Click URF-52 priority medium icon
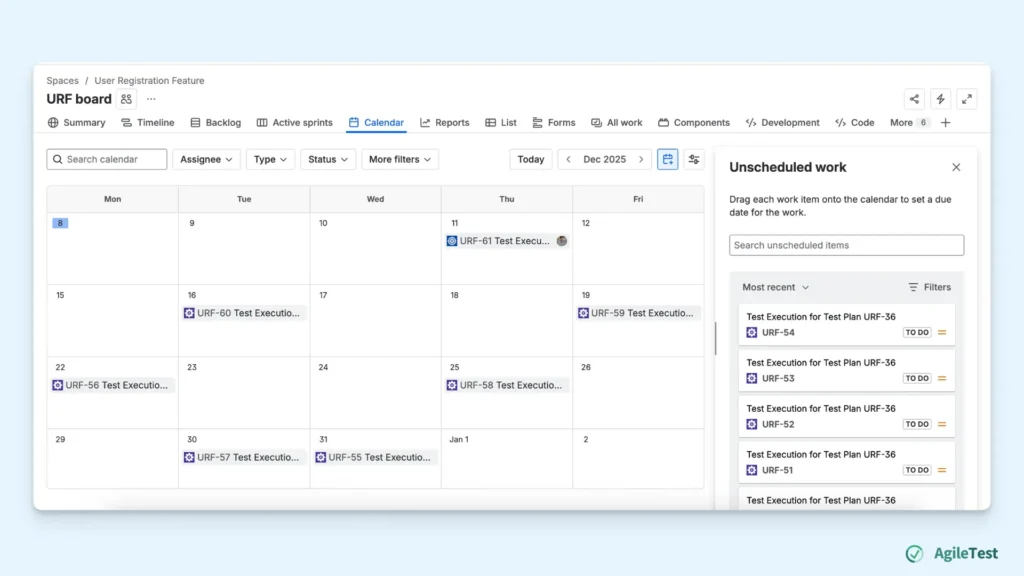1024x576 pixels. pyautogui.click(x=942, y=424)
